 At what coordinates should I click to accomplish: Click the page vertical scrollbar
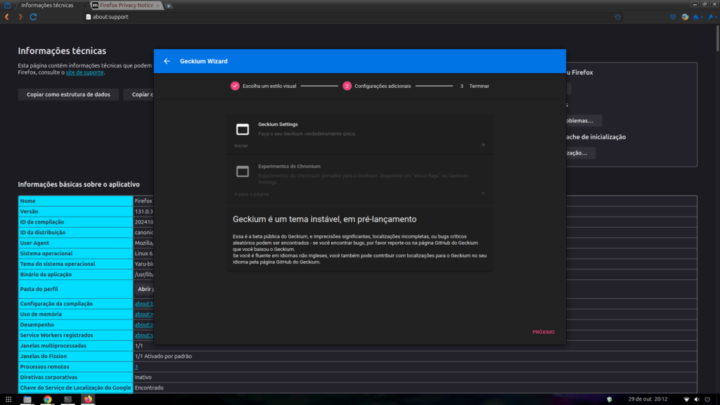pyautogui.click(x=717, y=39)
